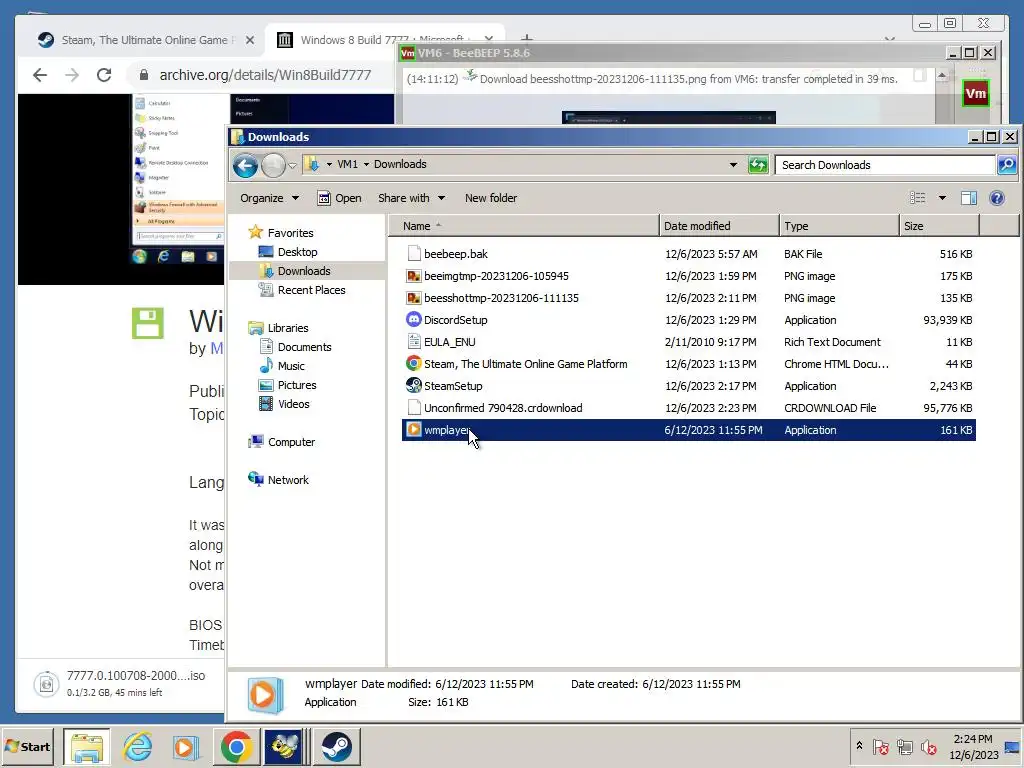Open Documents library in navigation pane
The height and width of the screenshot is (768, 1024).
304,347
